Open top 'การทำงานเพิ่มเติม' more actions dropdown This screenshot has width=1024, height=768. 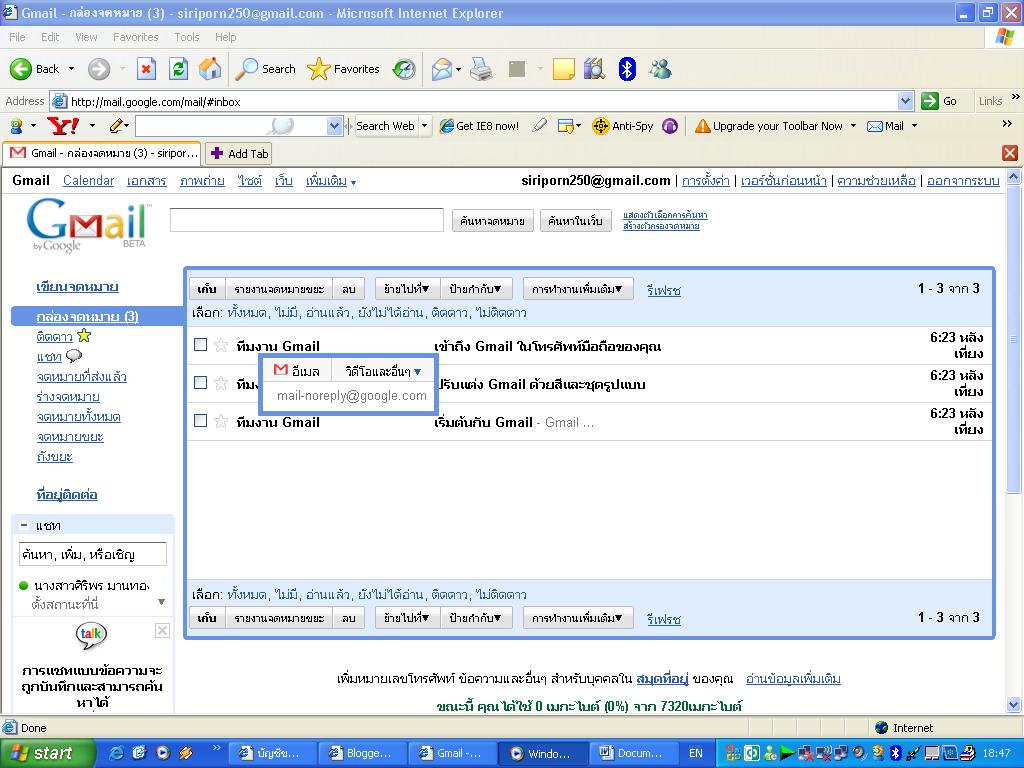(577, 289)
